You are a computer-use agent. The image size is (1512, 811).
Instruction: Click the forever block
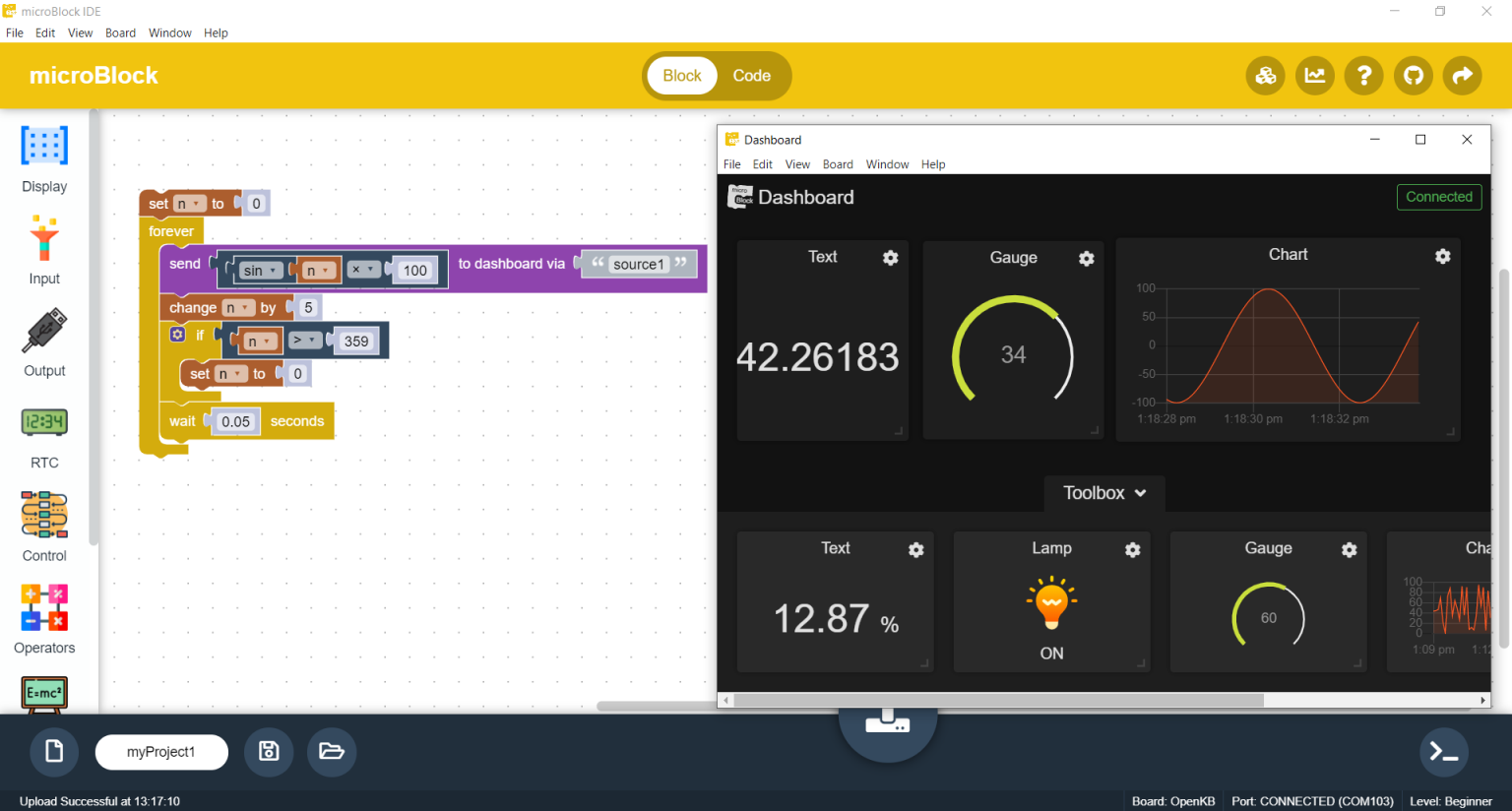171,231
